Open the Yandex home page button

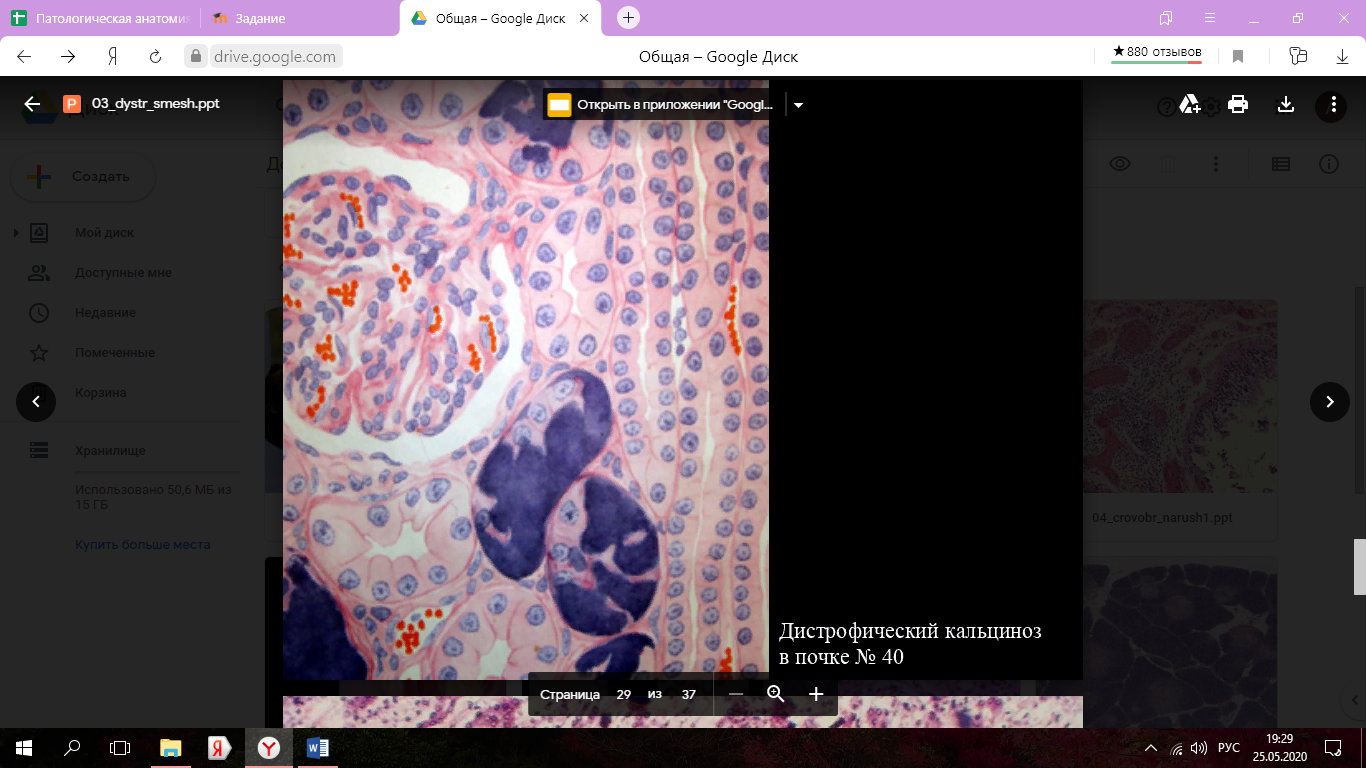click(x=113, y=57)
